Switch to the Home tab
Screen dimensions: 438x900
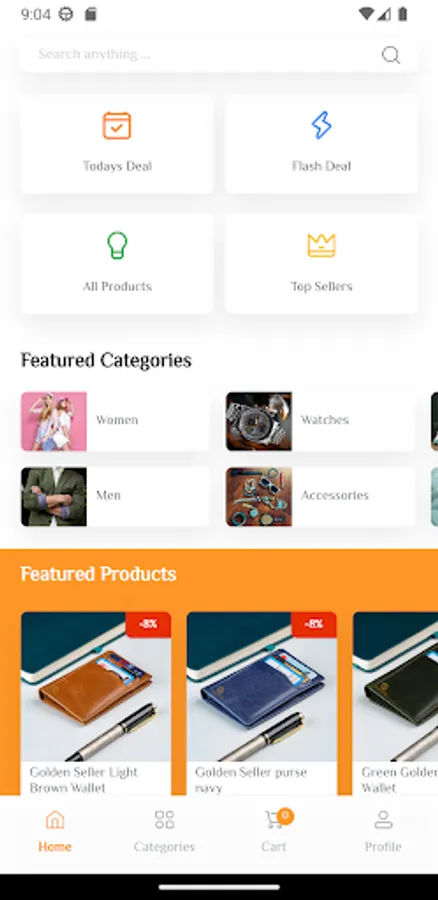[x=55, y=830]
